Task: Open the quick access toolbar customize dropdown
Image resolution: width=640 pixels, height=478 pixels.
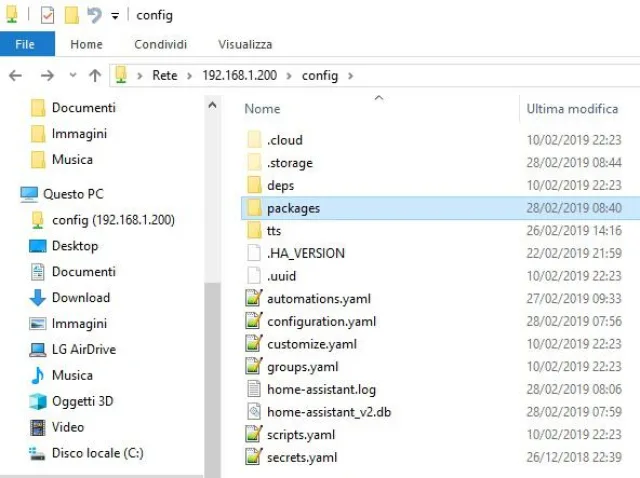Action: (x=115, y=16)
